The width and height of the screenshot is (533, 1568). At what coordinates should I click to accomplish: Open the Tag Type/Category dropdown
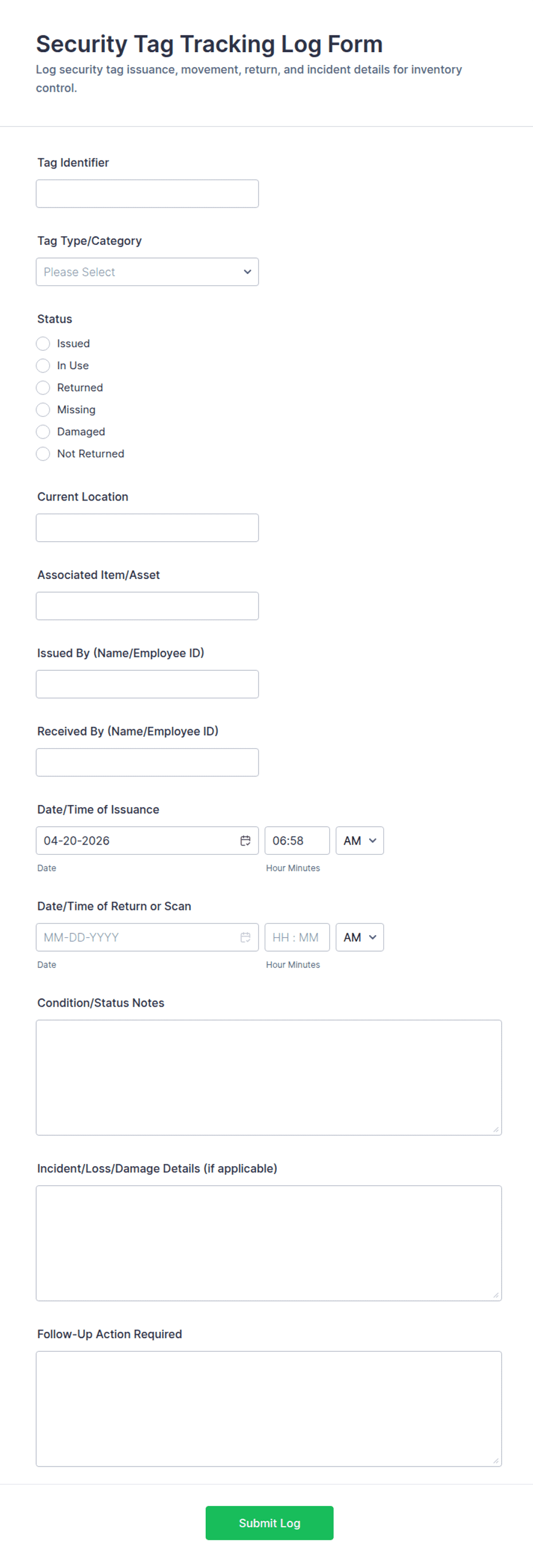click(x=147, y=272)
